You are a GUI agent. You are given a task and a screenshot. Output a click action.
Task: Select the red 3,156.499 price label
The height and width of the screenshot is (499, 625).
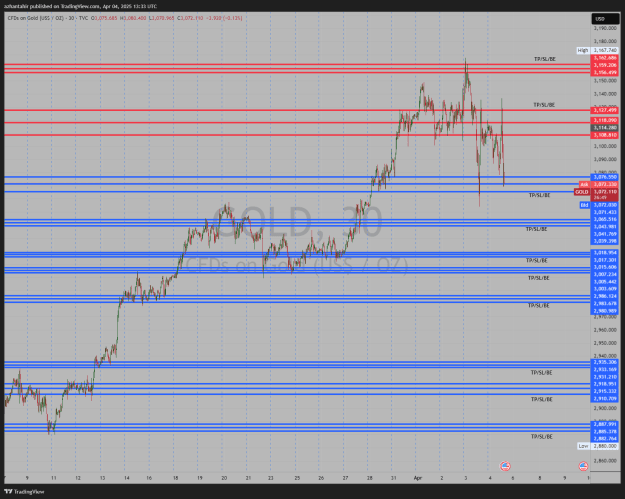[x=605, y=73]
